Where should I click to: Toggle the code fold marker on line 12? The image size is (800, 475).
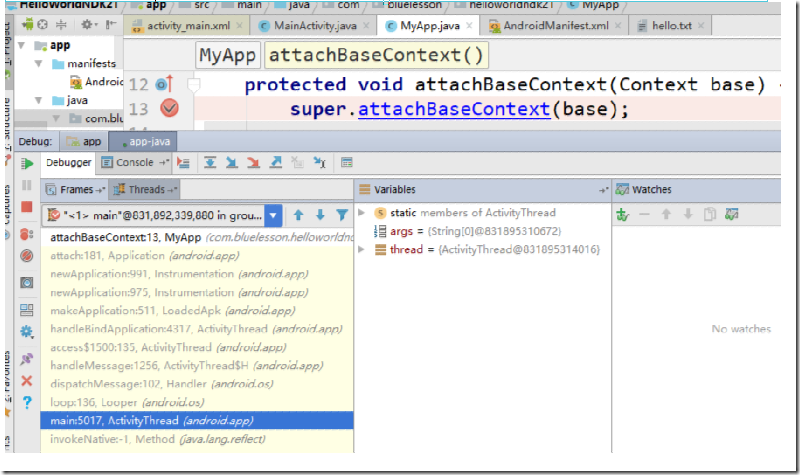pyautogui.click(x=193, y=84)
